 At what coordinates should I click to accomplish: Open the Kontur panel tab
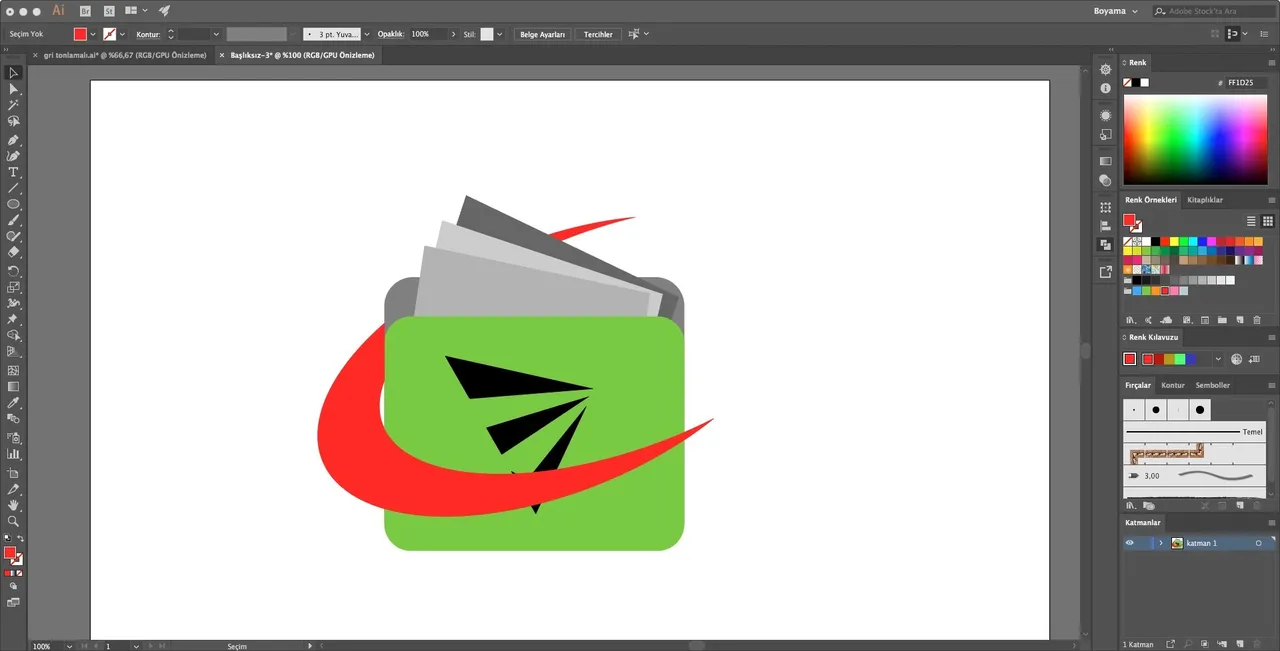point(1172,385)
